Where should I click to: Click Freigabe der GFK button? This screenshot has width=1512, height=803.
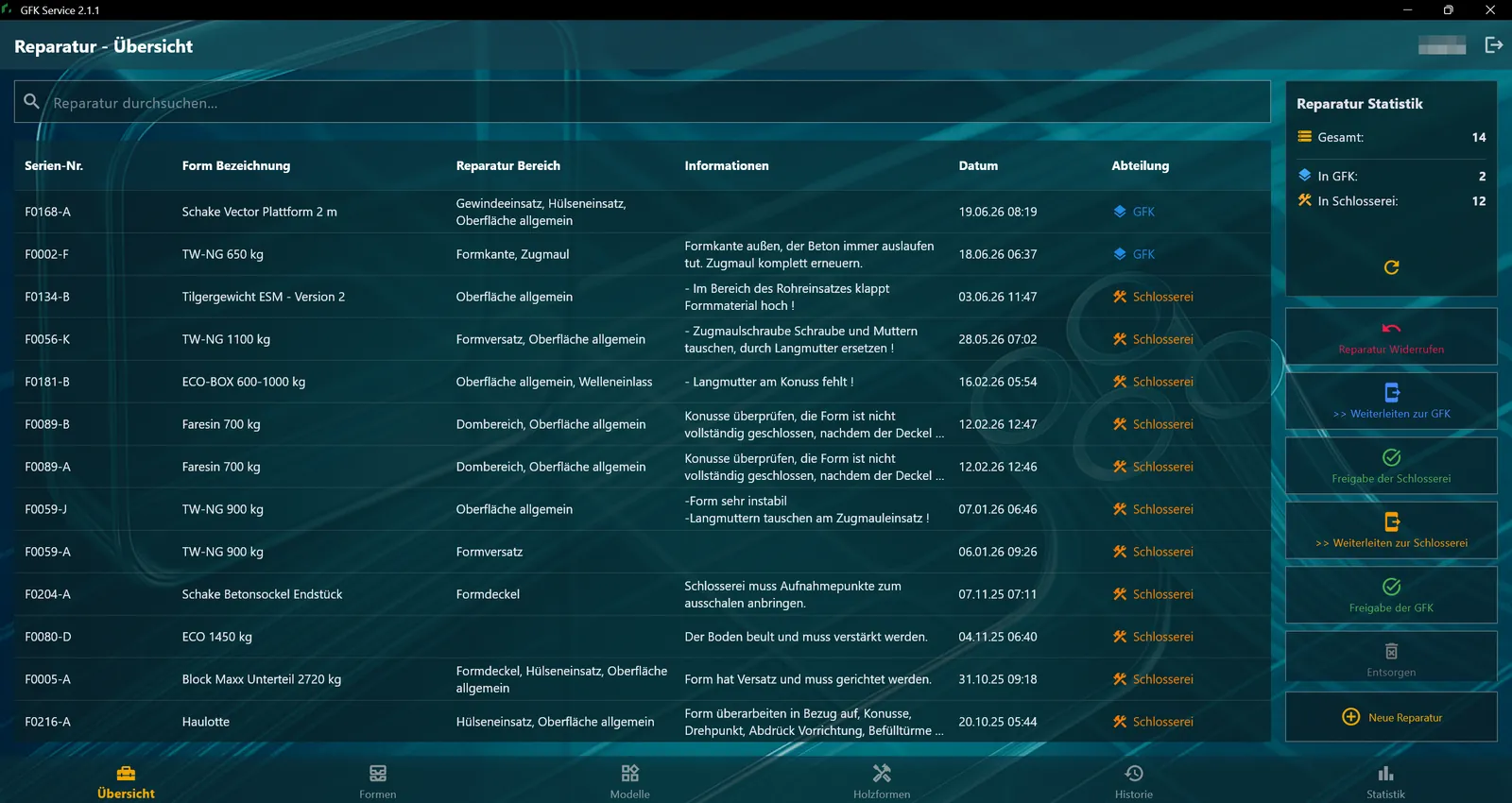[x=1391, y=595]
